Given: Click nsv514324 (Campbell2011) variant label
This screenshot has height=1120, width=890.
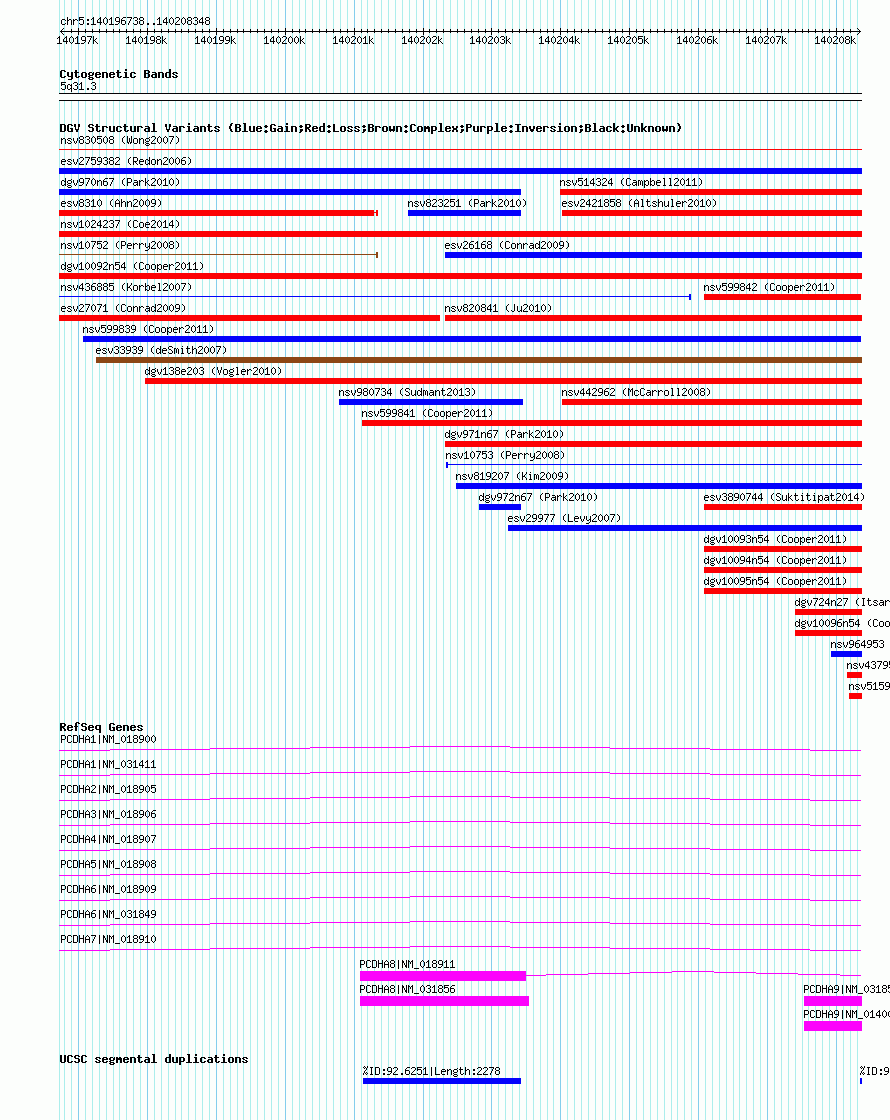Looking at the screenshot, I should [631, 182].
